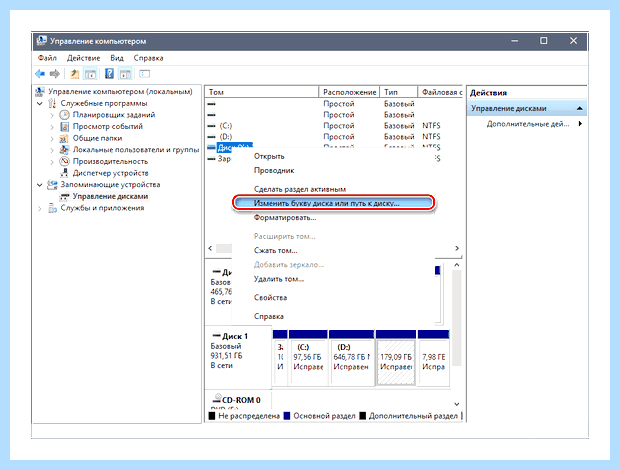Image resolution: width=620 pixels, height=470 pixels.
Task: Click volume list horizontal scrollbar left arrow
Action: click(x=210, y=248)
